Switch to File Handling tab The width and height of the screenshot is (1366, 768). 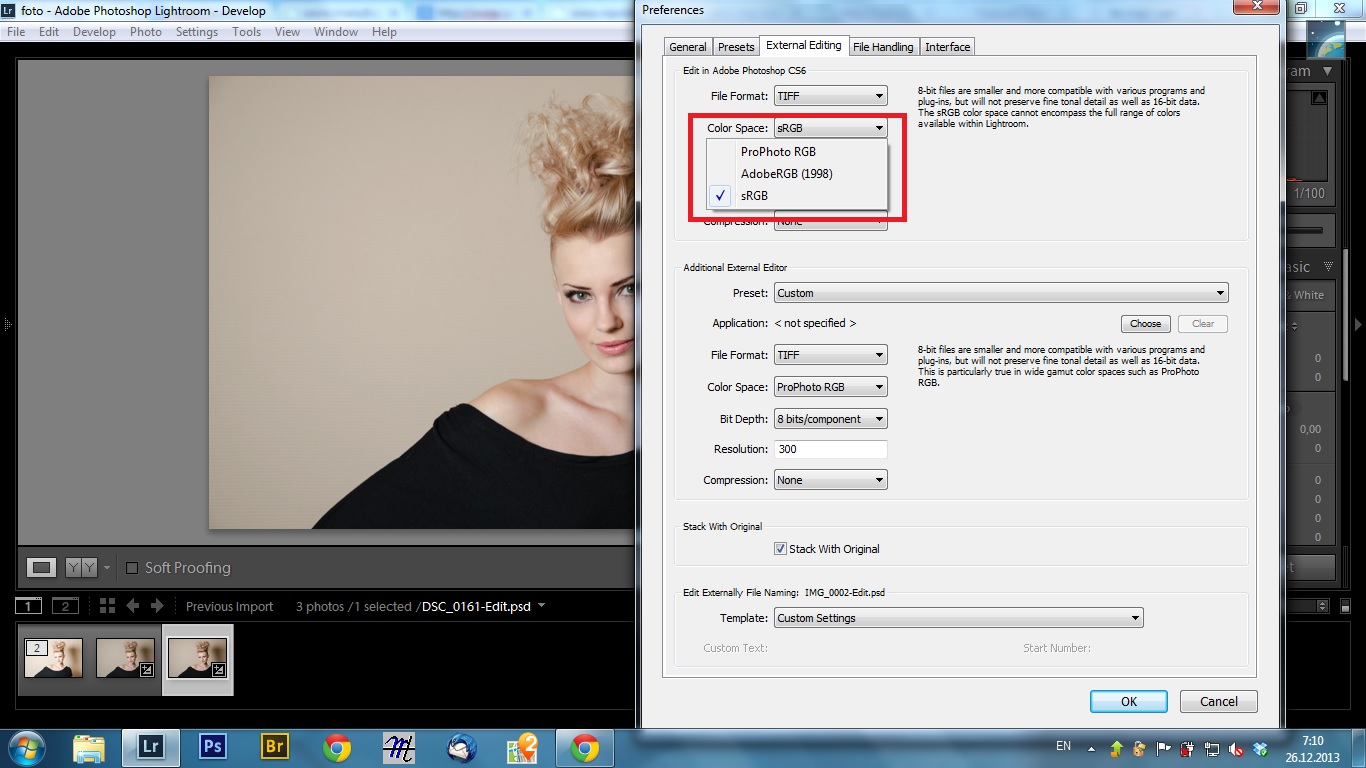[883, 47]
